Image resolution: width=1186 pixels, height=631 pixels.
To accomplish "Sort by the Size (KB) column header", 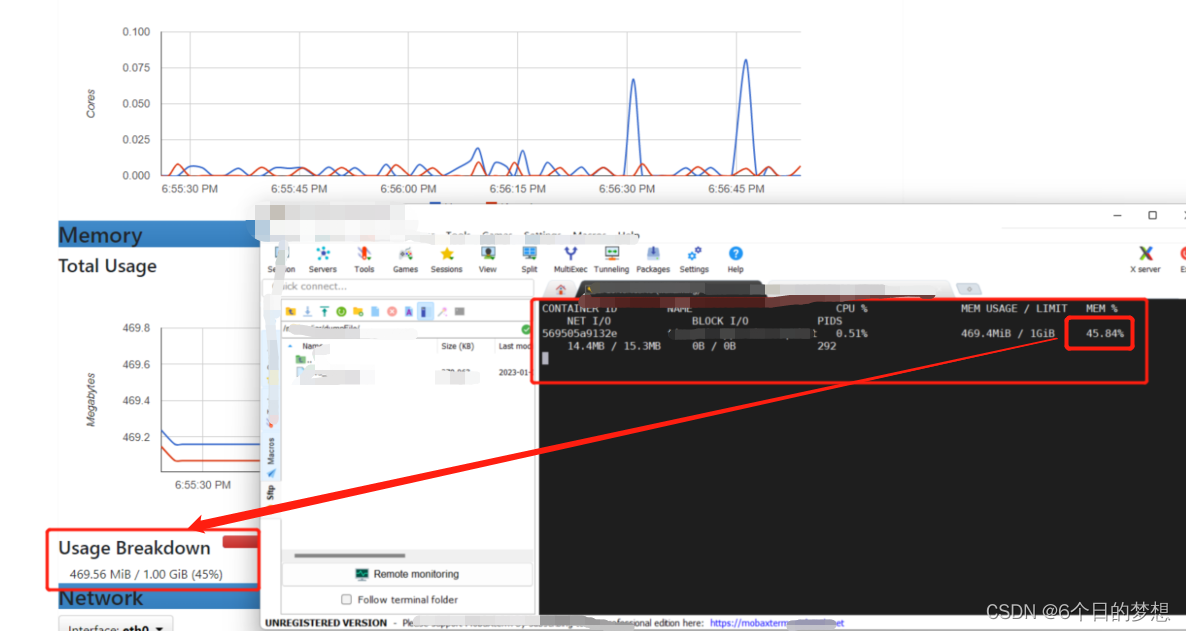I will pyautogui.click(x=457, y=347).
